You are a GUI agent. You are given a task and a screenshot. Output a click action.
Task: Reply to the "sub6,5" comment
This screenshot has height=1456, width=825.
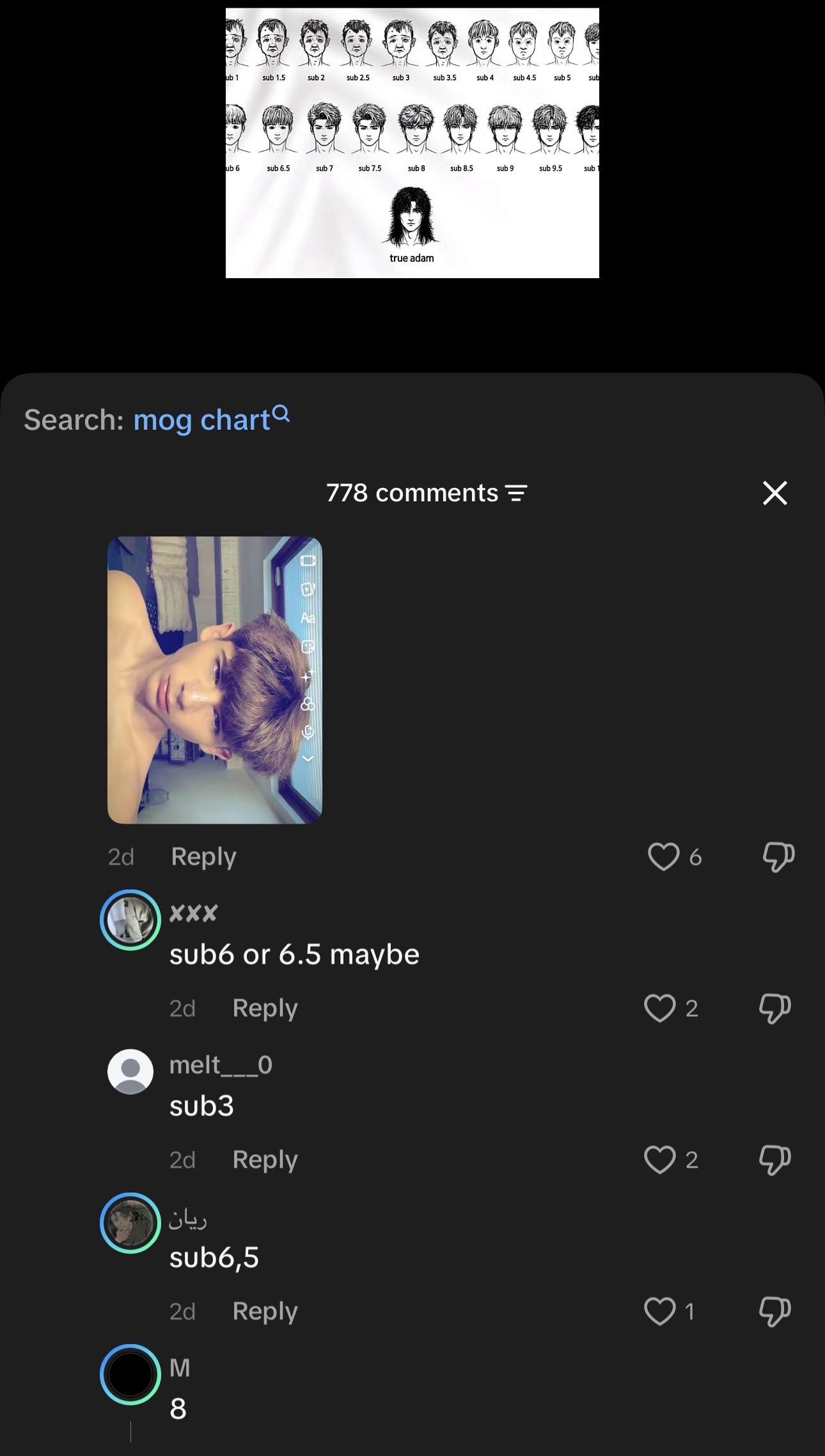pyautogui.click(x=265, y=1311)
